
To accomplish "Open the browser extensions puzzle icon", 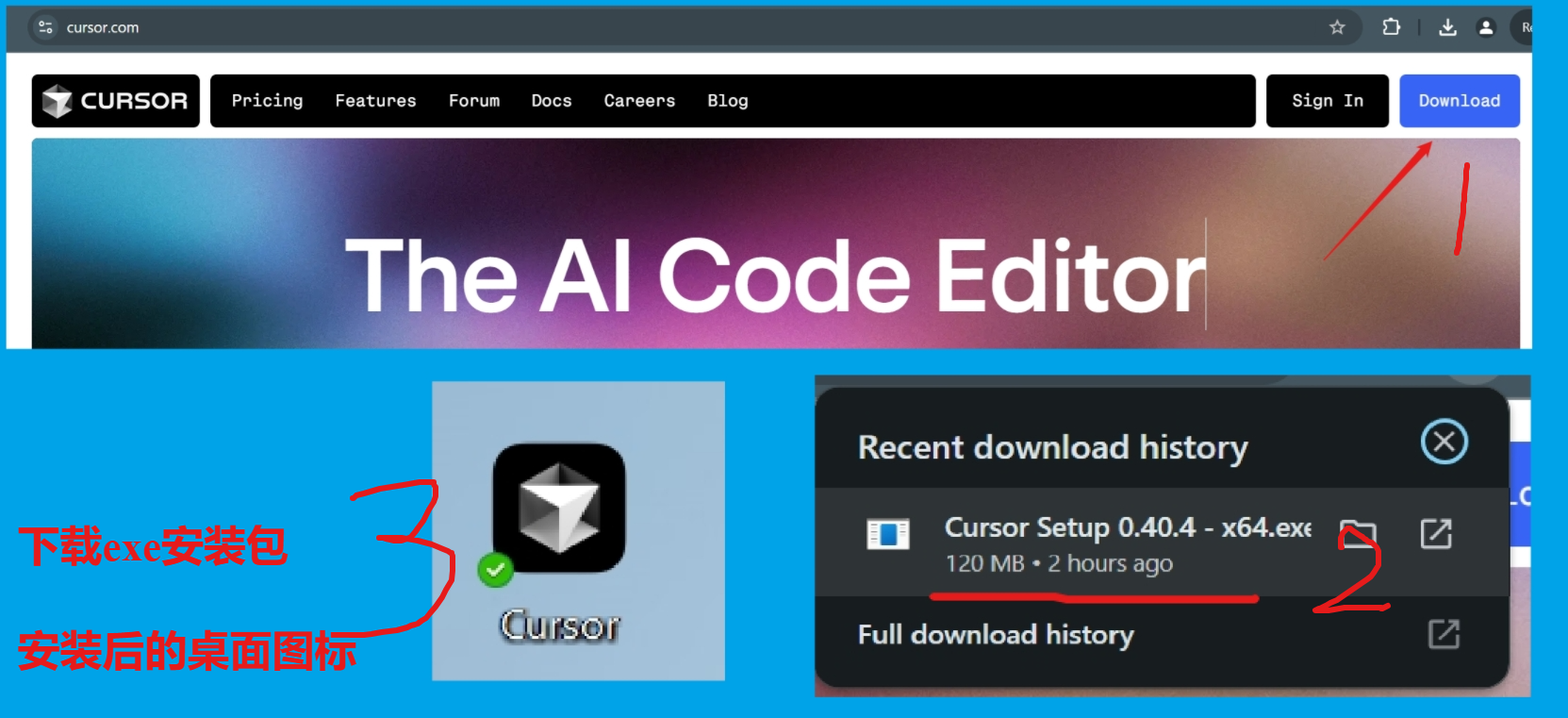I will click(x=1391, y=27).
